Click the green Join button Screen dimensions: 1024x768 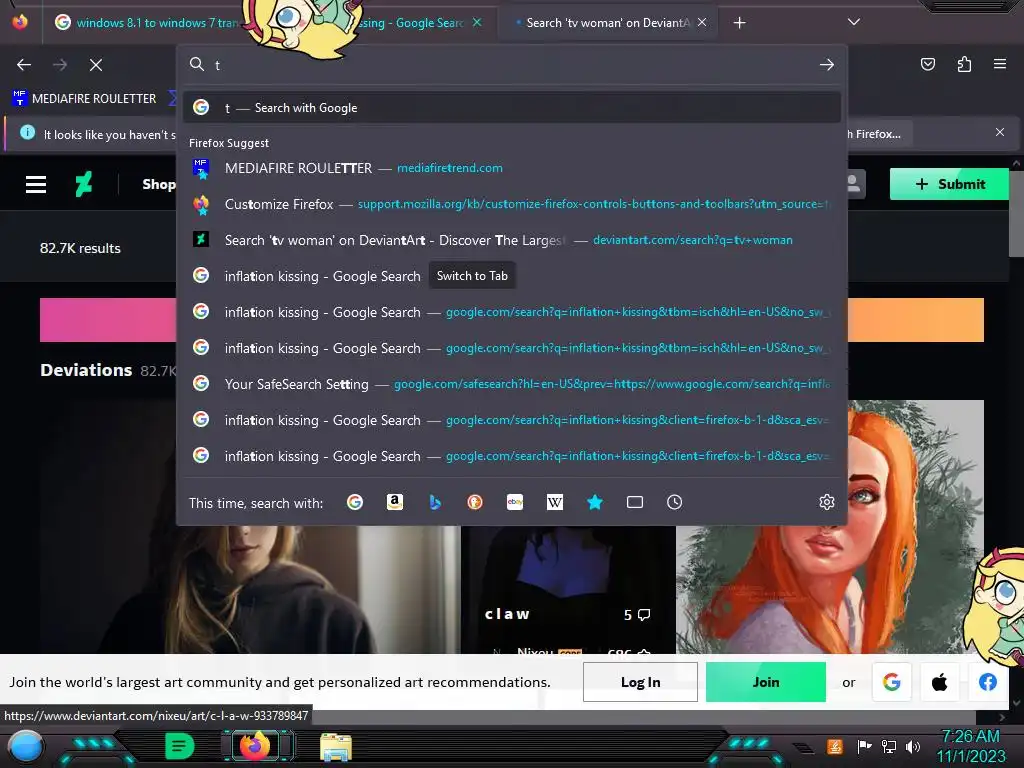point(765,682)
